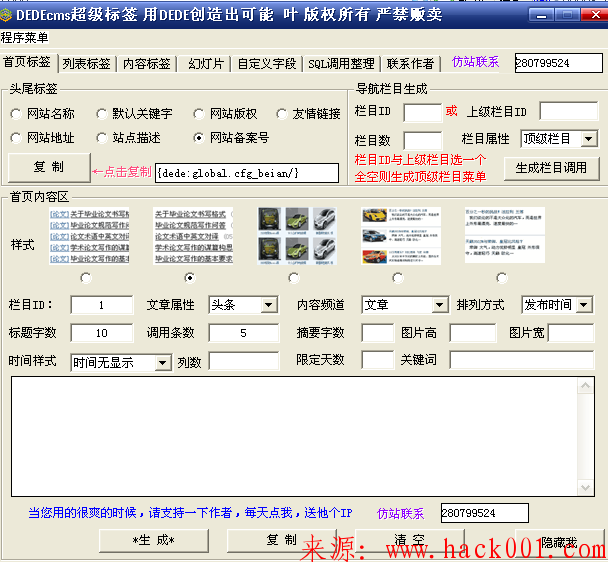Screen dimensions: 608x562
Task: Click the 关键词 input field
Action: [522, 360]
